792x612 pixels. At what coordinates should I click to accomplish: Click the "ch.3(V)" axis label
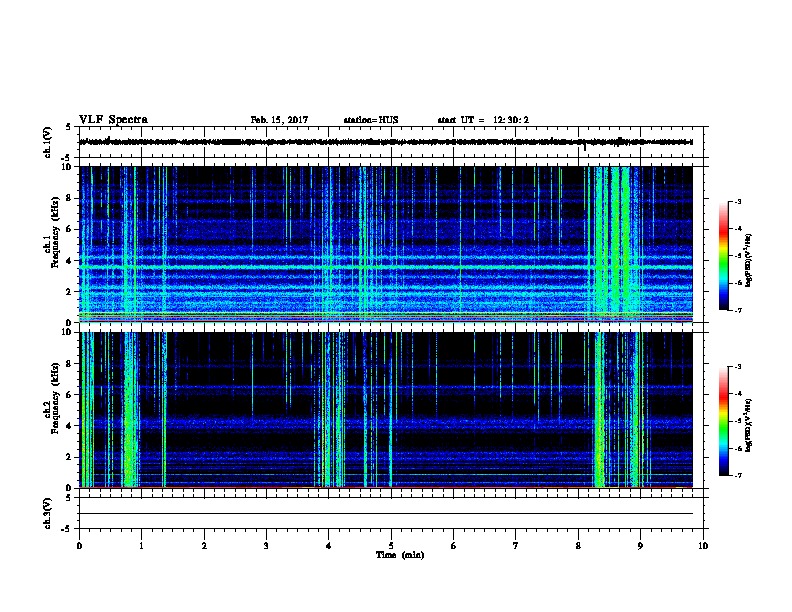point(48,513)
